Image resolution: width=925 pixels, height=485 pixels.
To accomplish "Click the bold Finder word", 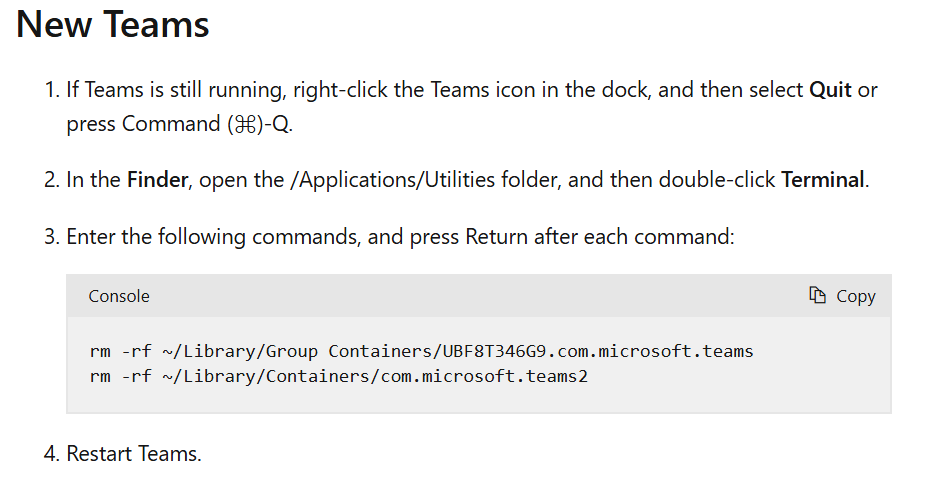I will point(158,179).
